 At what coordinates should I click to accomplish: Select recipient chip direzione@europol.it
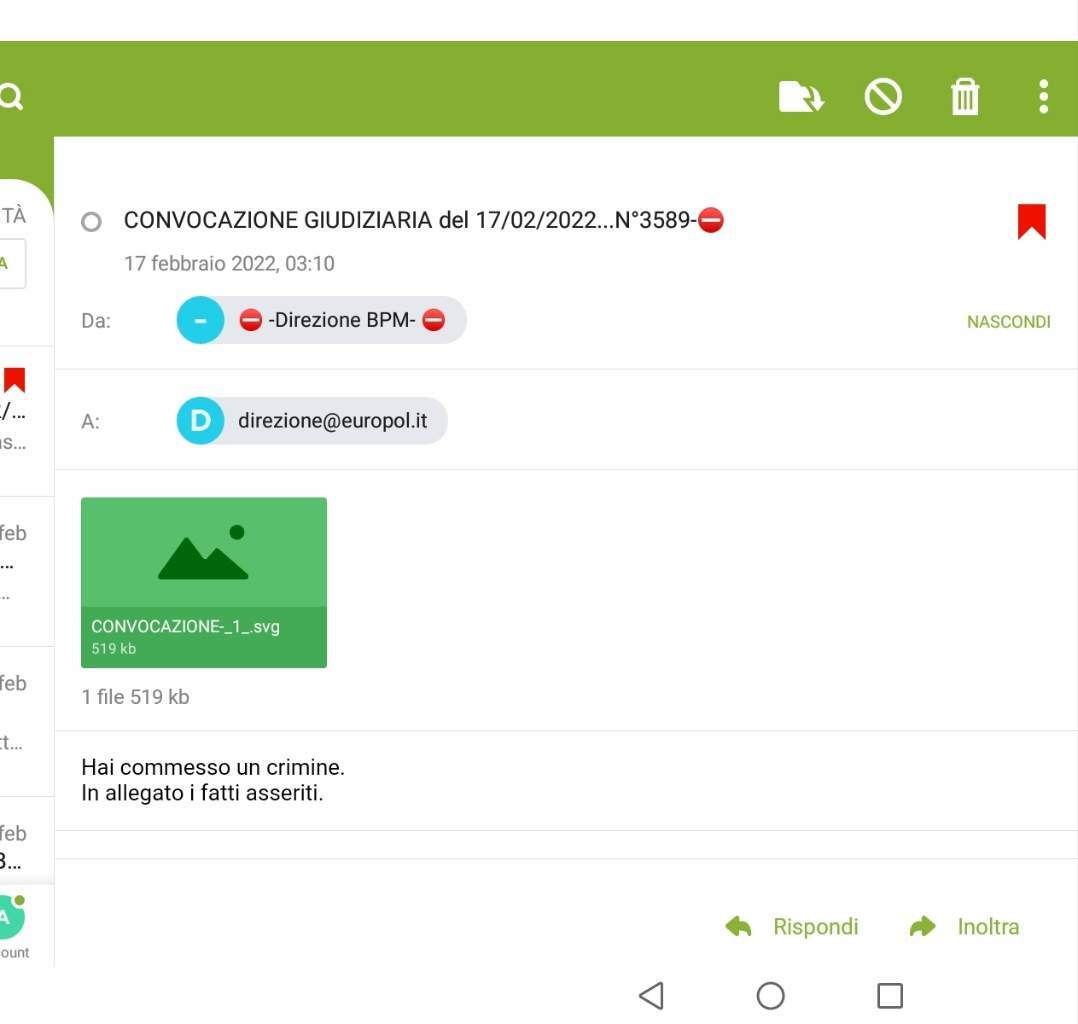point(312,420)
